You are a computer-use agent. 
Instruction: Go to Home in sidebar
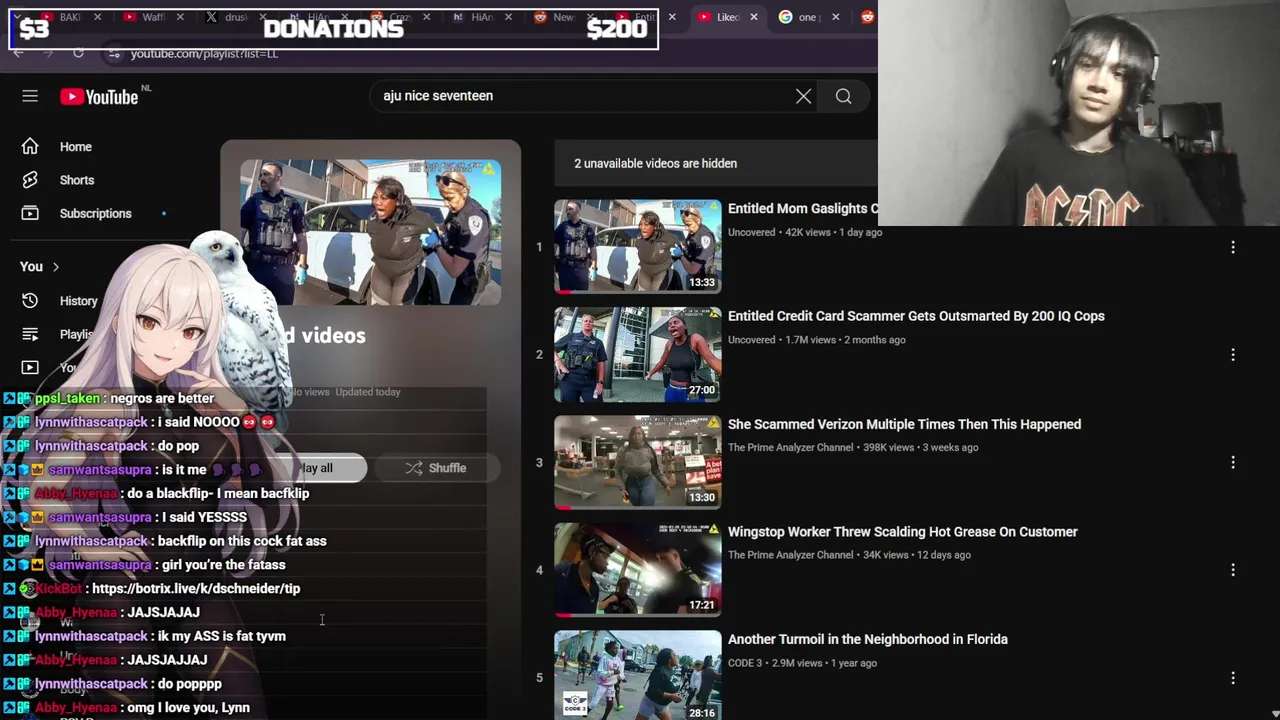tap(75, 147)
